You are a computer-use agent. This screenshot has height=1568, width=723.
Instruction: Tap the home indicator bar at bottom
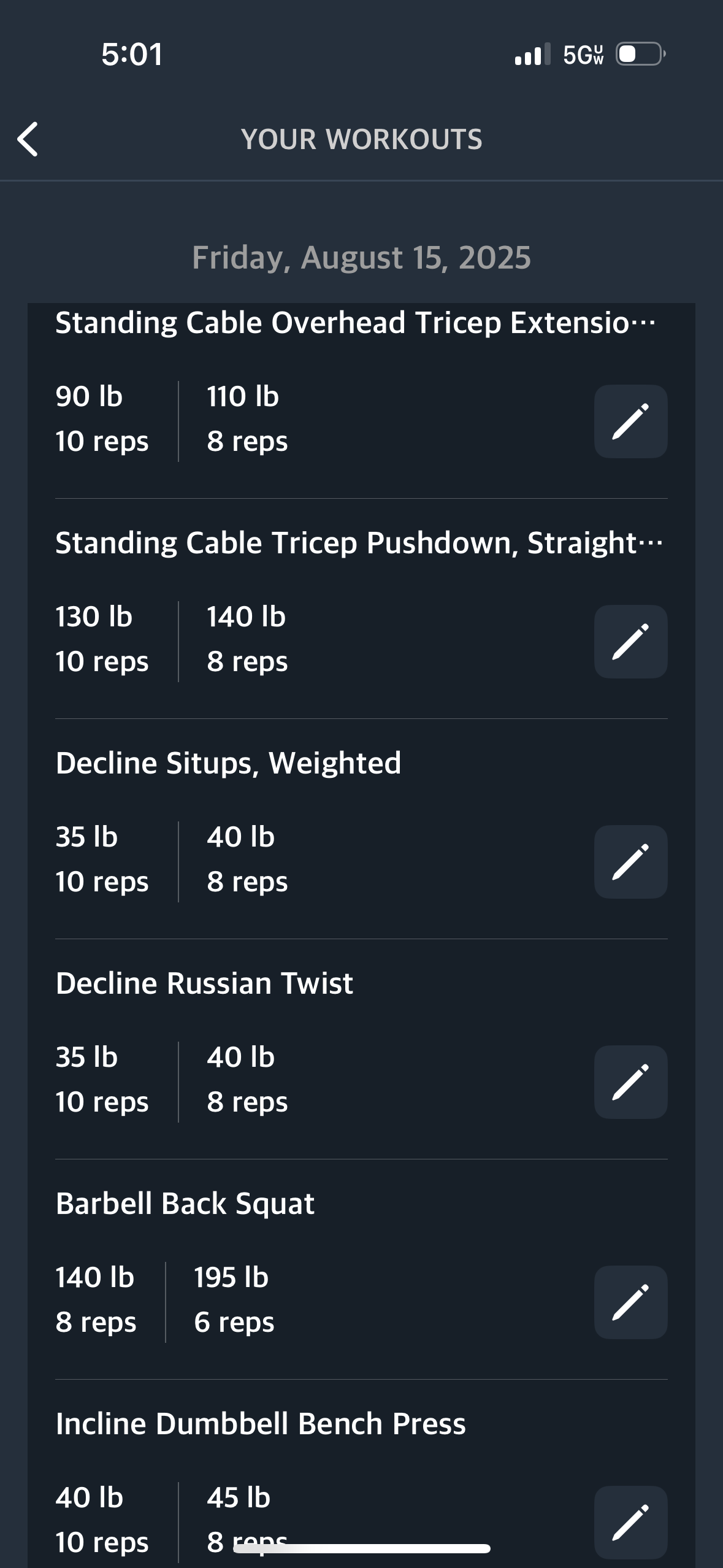point(362,1549)
